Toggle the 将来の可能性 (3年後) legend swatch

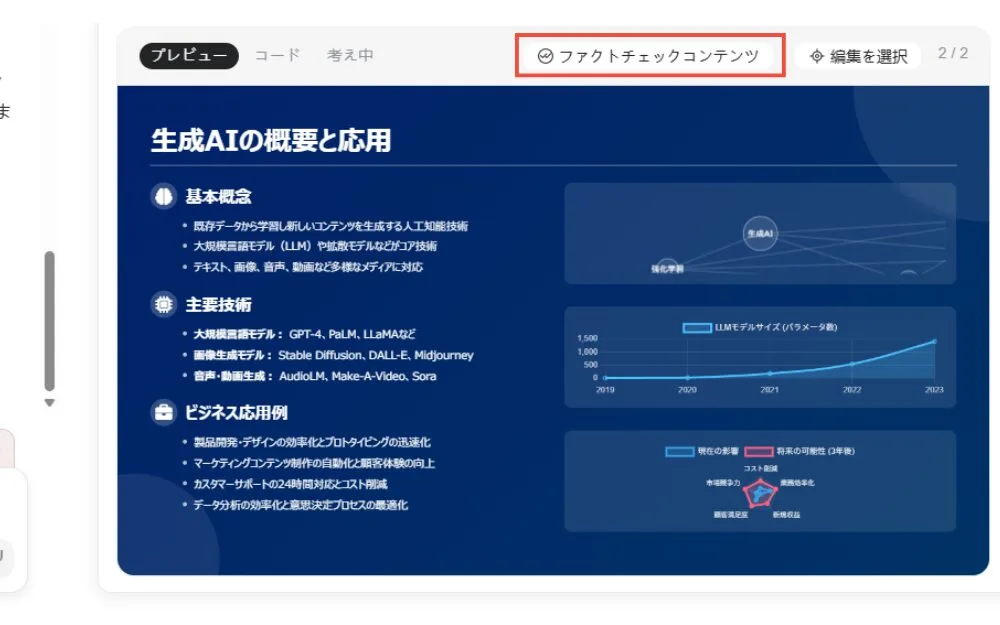point(759,452)
